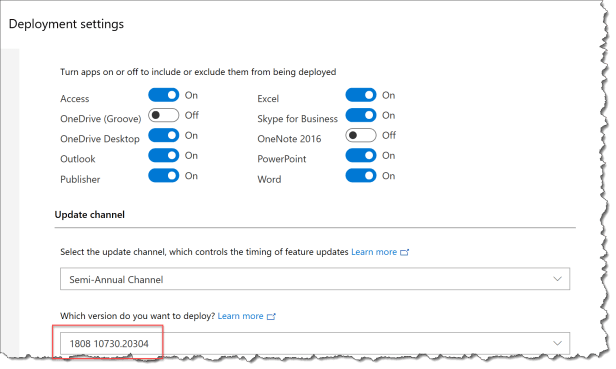
Task: Disable the Word app switch
Action: (x=361, y=176)
